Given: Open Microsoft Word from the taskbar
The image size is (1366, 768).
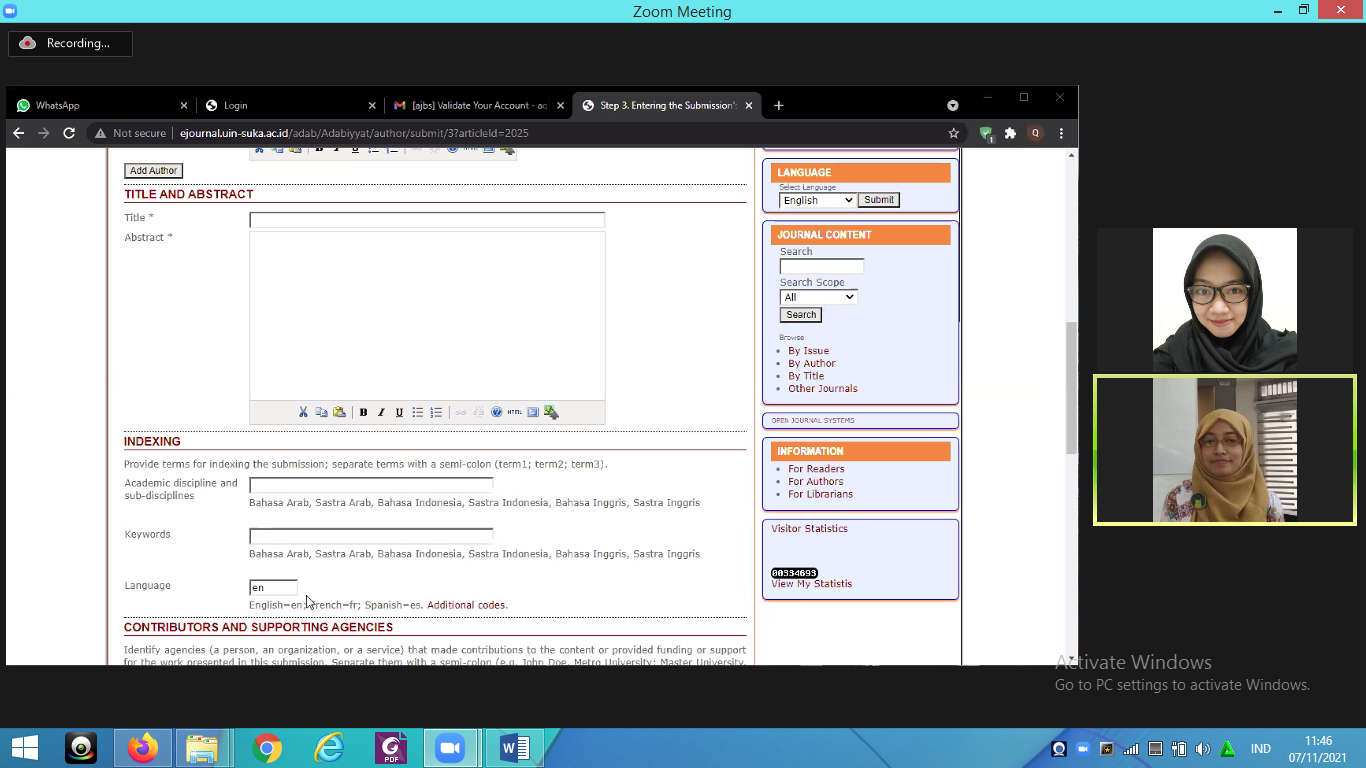Looking at the screenshot, I should [x=515, y=748].
